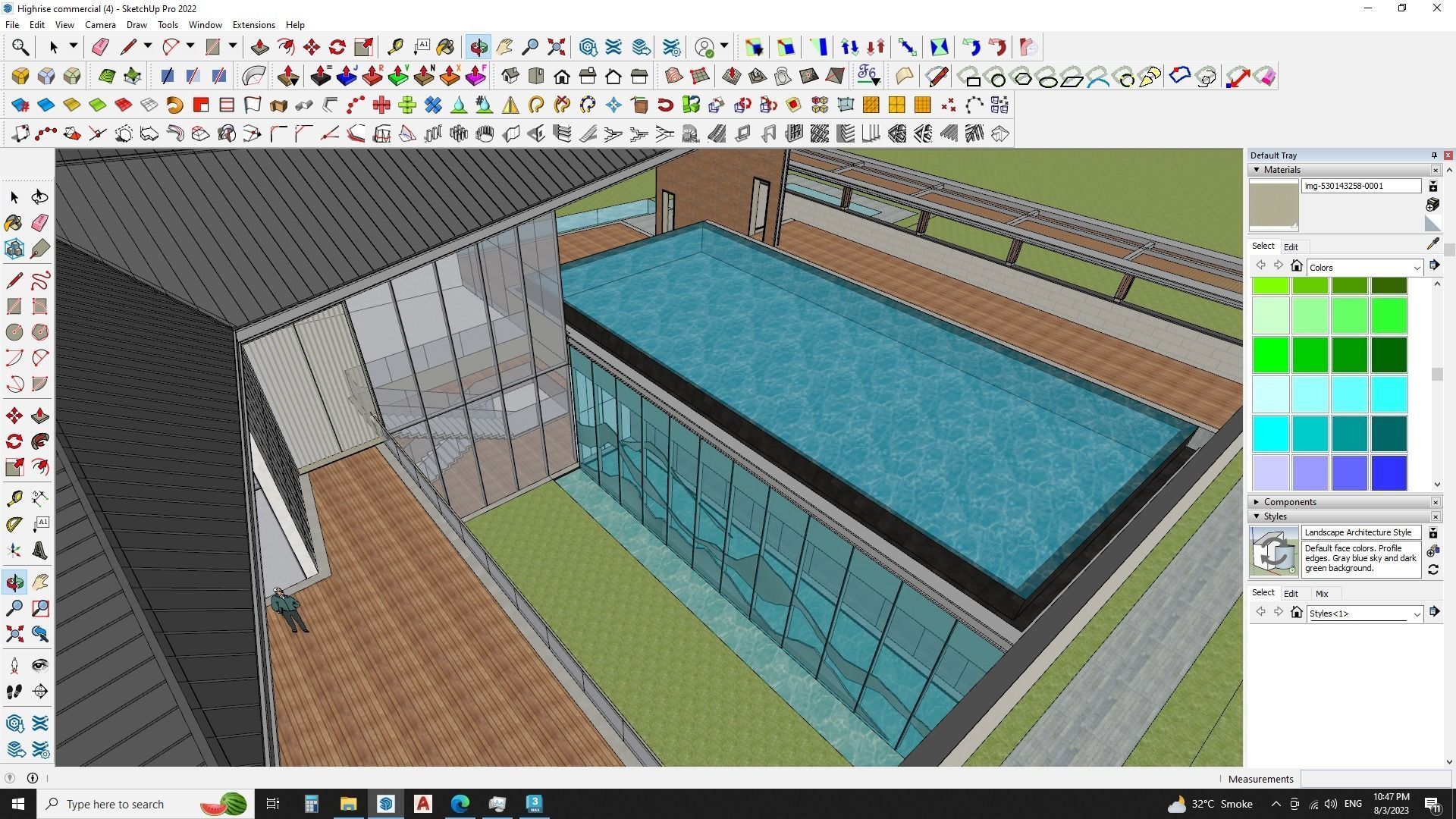Pick the Sample Paint eyedropper in Materials
Viewport: 1456px width, 819px height.
tap(1432, 244)
